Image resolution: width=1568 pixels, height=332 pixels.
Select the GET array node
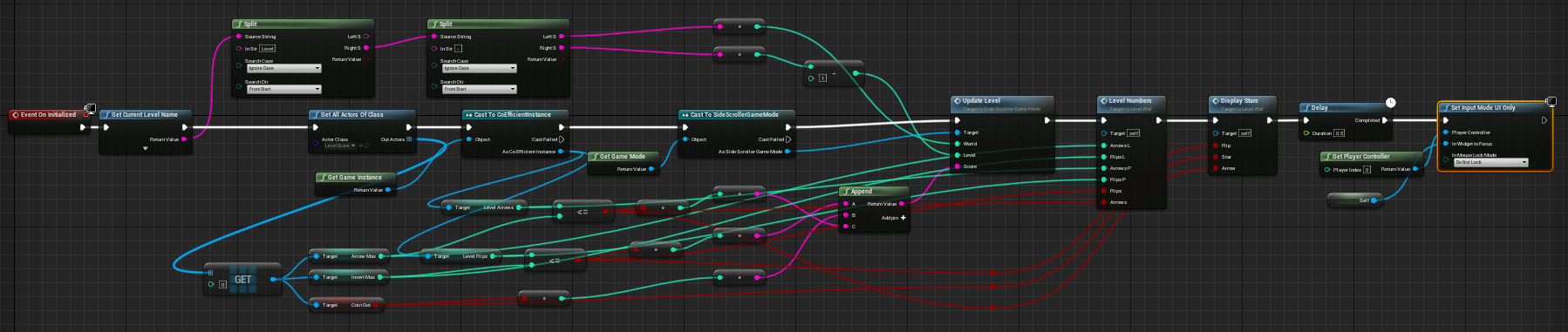pos(242,279)
